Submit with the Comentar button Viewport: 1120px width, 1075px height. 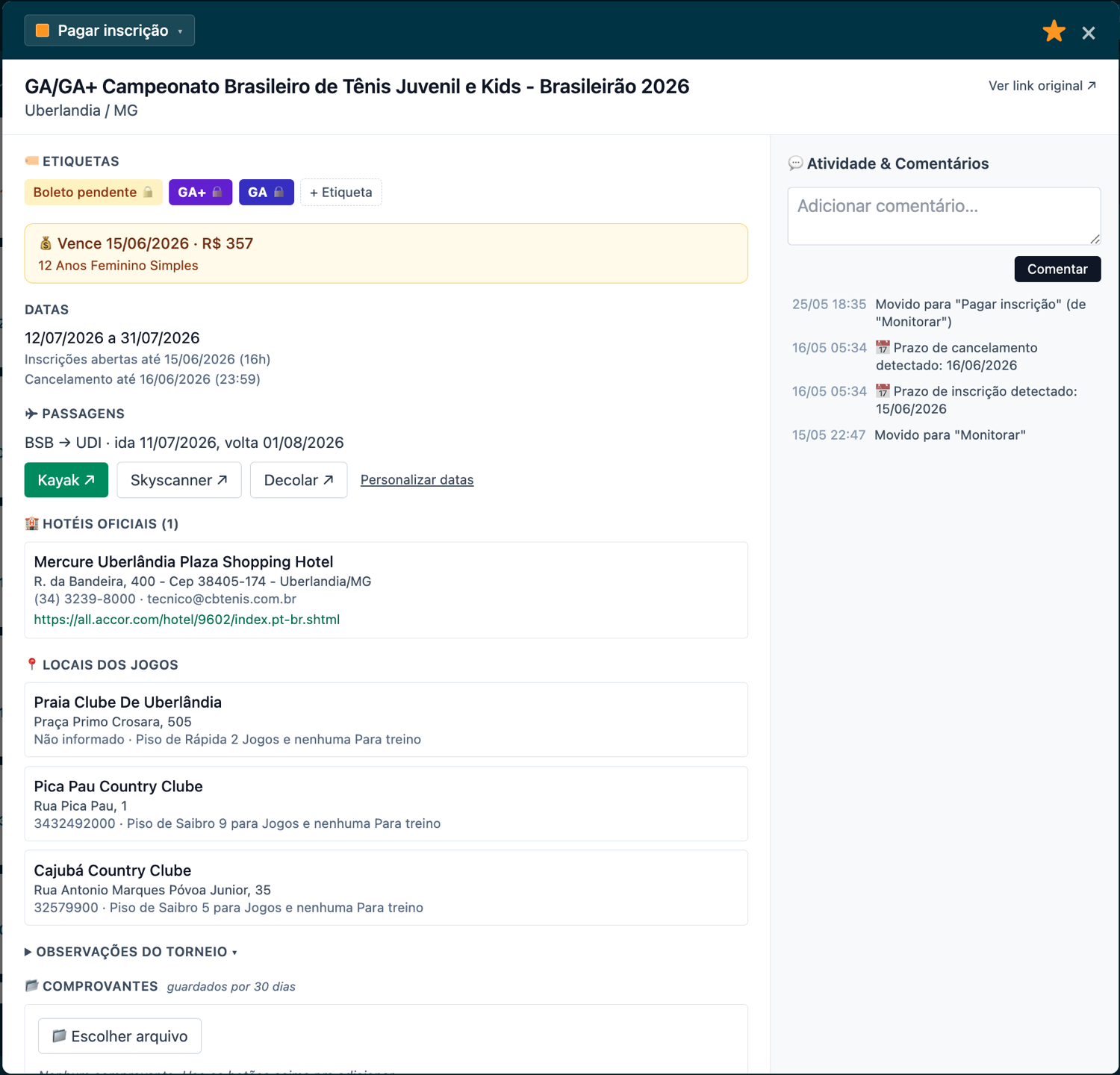(x=1057, y=269)
